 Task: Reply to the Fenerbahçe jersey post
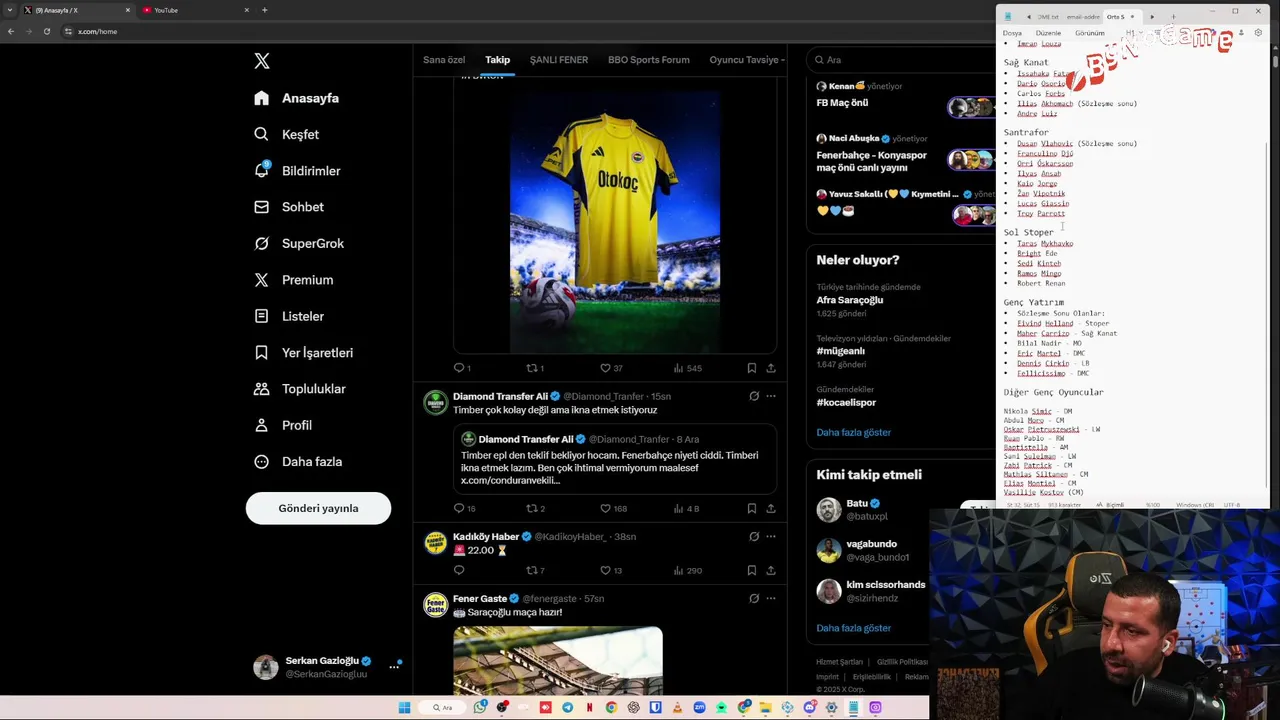coord(462,368)
